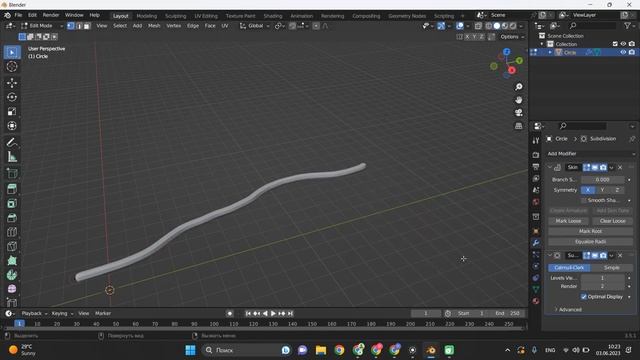Choose Simple subdivision type
The width and height of the screenshot is (640, 360).
coord(611,268)
